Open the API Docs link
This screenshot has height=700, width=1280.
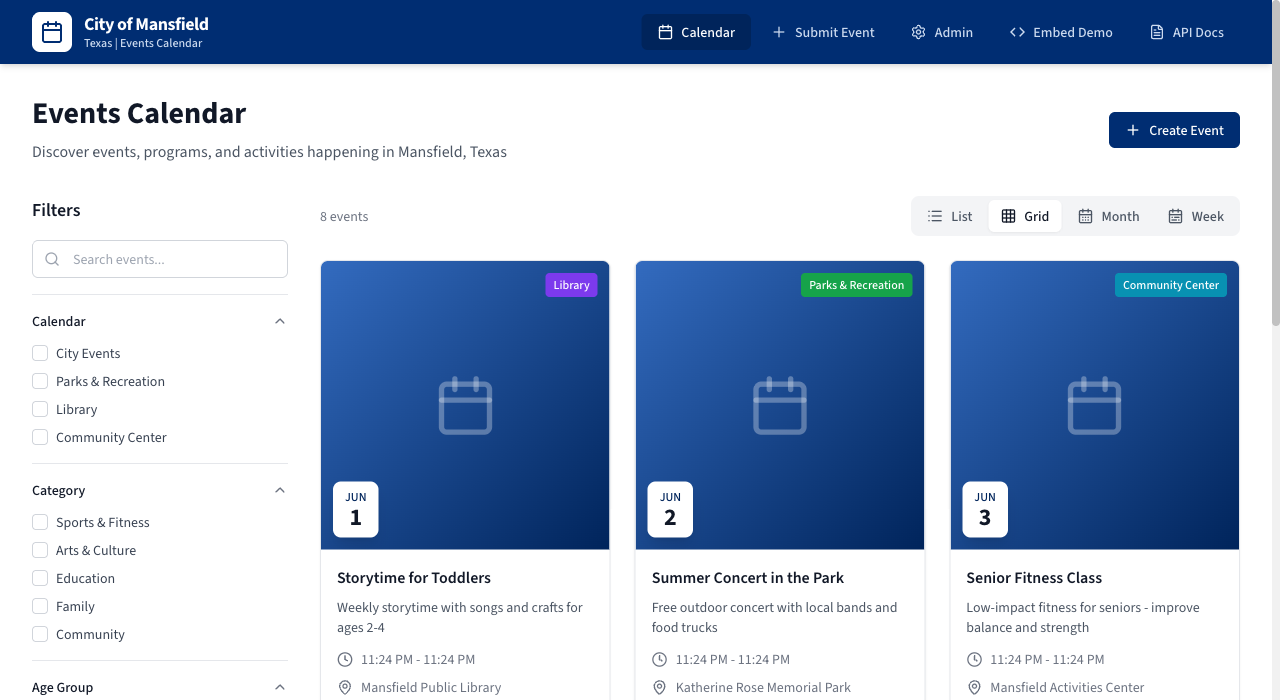coord(1187,32)
